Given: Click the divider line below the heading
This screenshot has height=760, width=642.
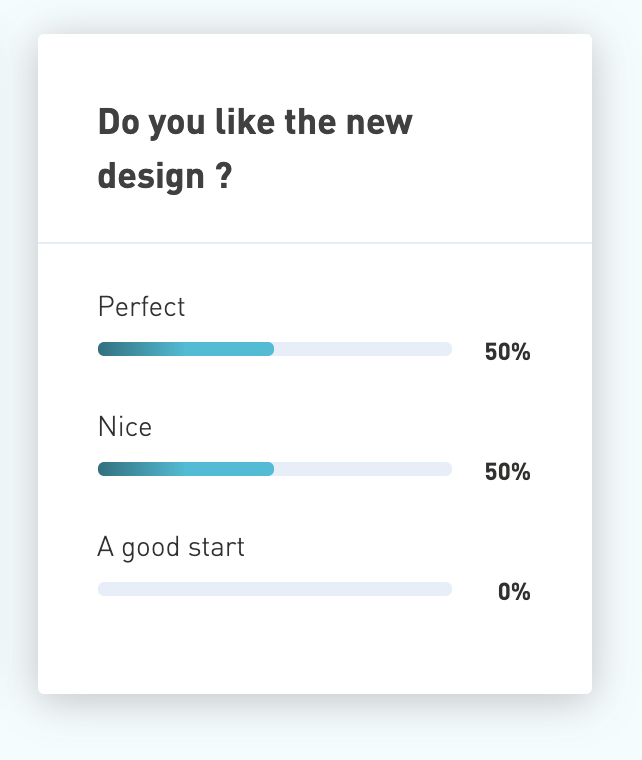Looking at the screenshot, I should [315, 242].
